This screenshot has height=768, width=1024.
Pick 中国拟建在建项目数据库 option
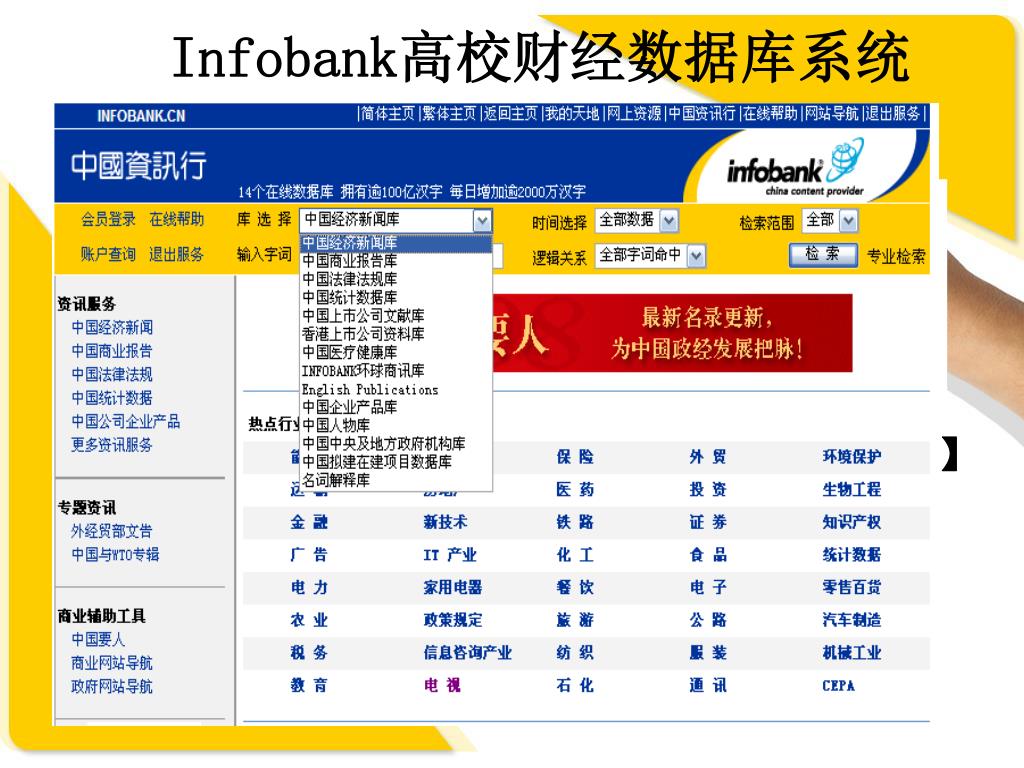(396, 462)
